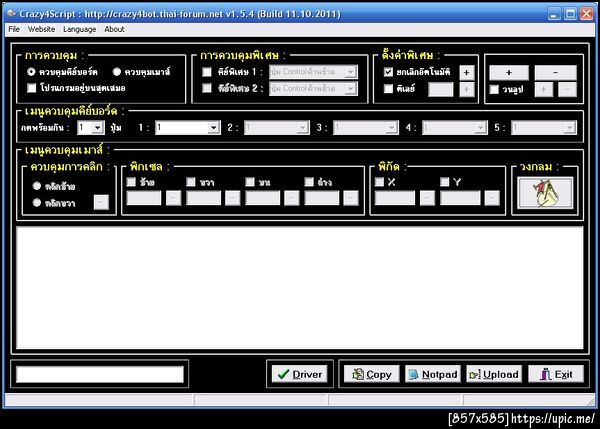Viewport: 600px width, 429px height.
Task: Toggle the down pixel checkbox
Action: [309, 182]
